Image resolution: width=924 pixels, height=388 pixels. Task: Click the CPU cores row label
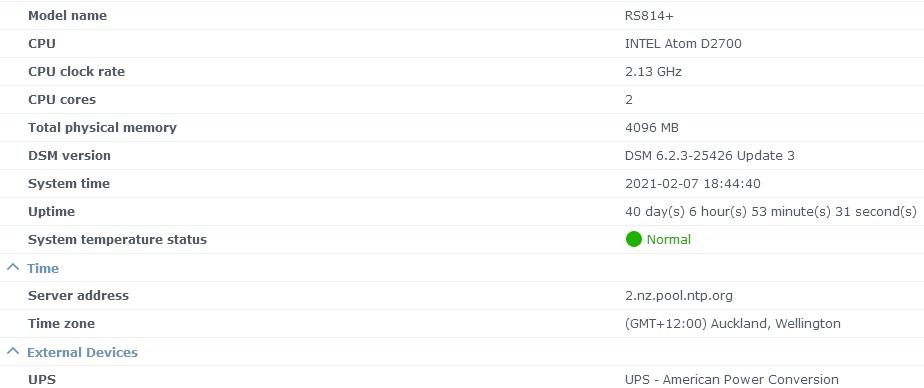(x=62, y=100)
